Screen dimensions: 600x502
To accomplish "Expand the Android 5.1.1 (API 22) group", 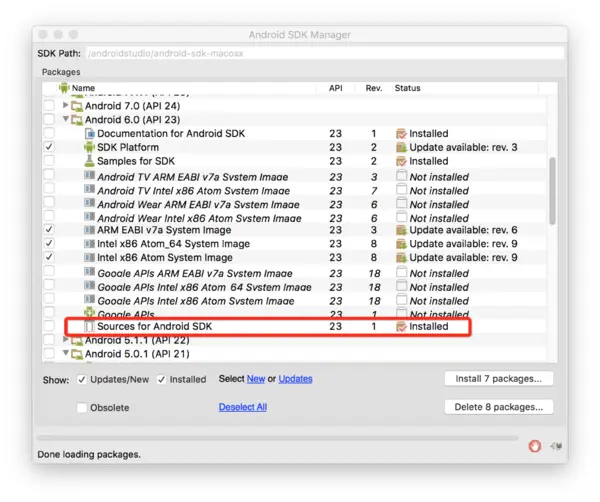I will [x=65, y=339].
